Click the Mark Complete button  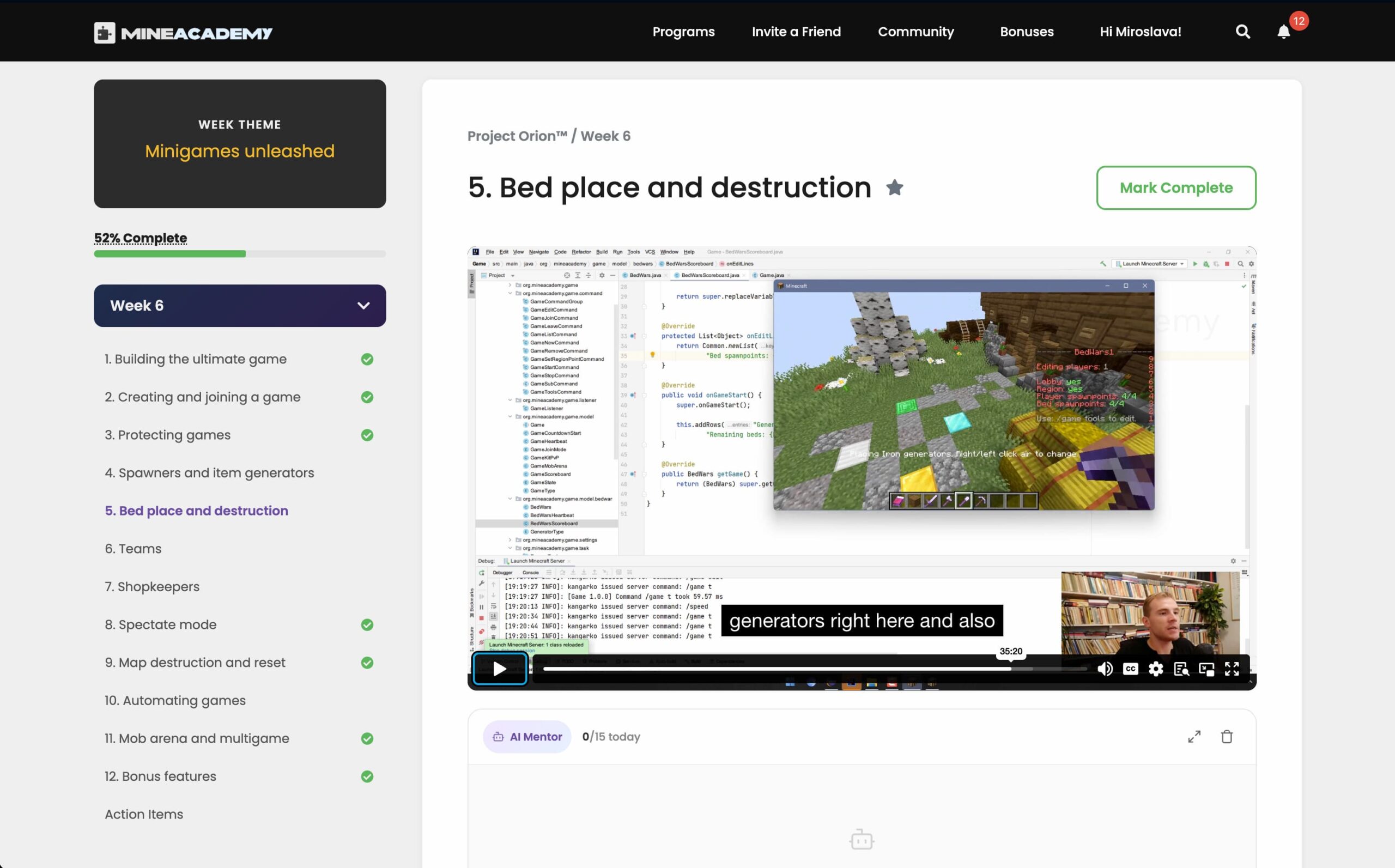[x=1176, y=188]
